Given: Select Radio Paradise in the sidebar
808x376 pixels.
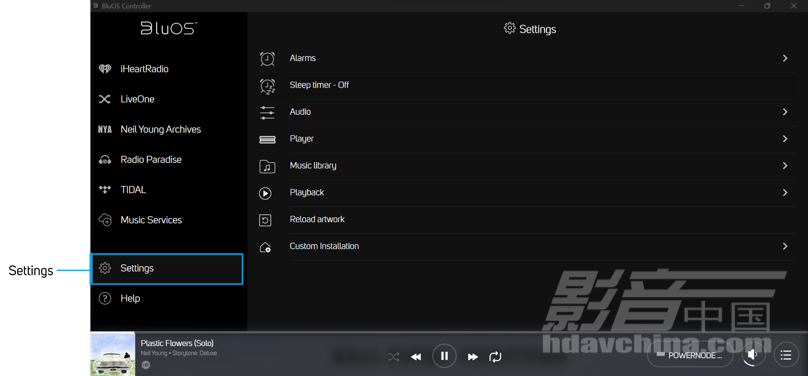Looking at the screenshot, I should (151, 160).
